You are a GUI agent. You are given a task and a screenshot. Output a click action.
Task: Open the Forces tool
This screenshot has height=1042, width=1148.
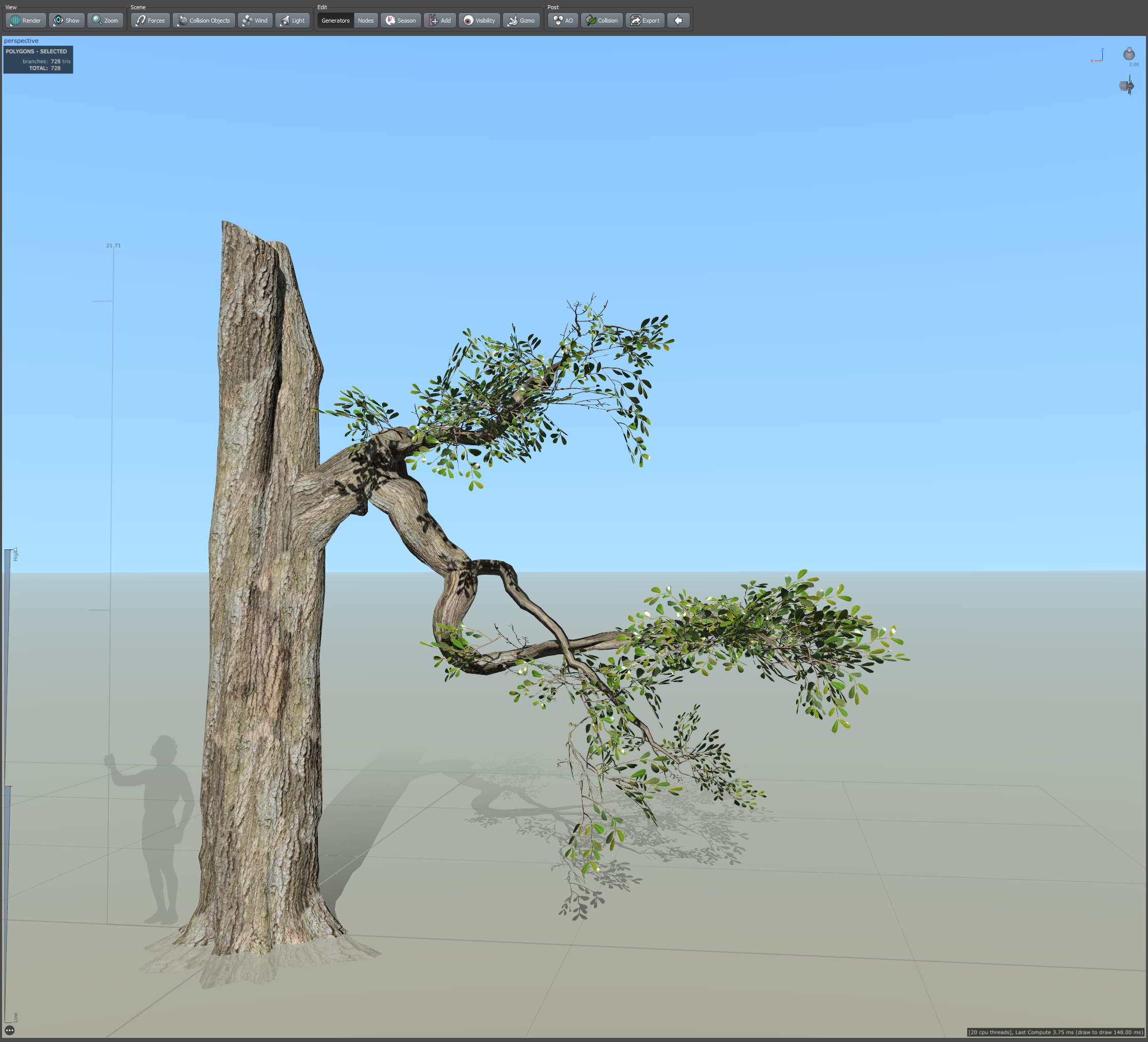coord(150,21)
